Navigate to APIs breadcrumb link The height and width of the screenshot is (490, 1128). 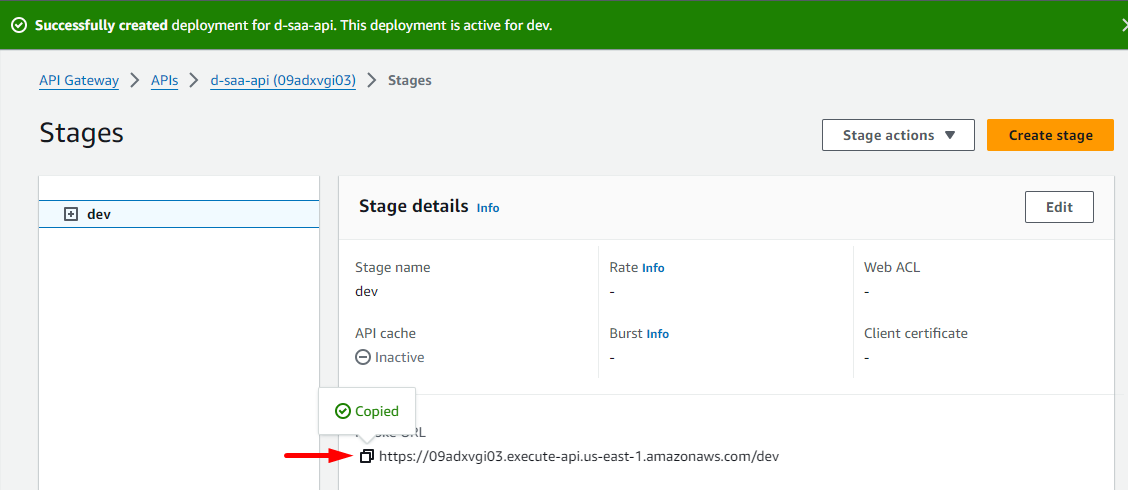[164, 81]
